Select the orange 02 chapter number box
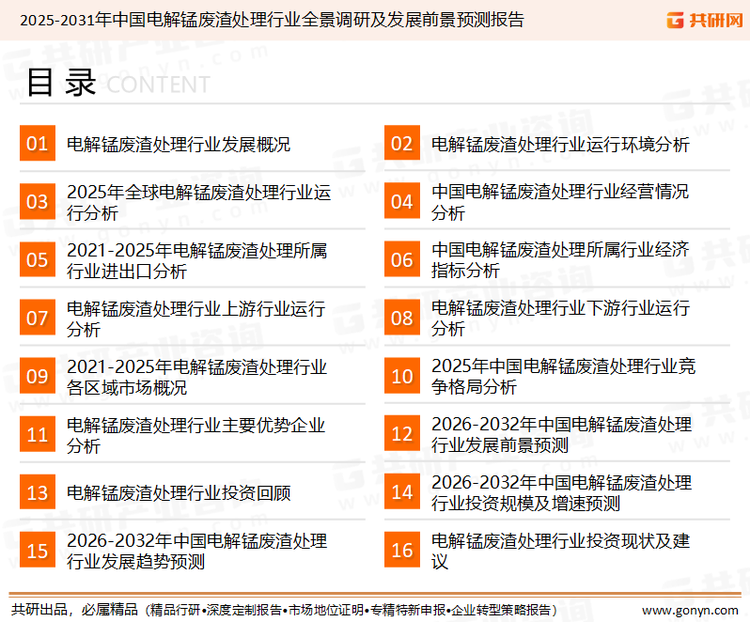 (x=402, y=143)
